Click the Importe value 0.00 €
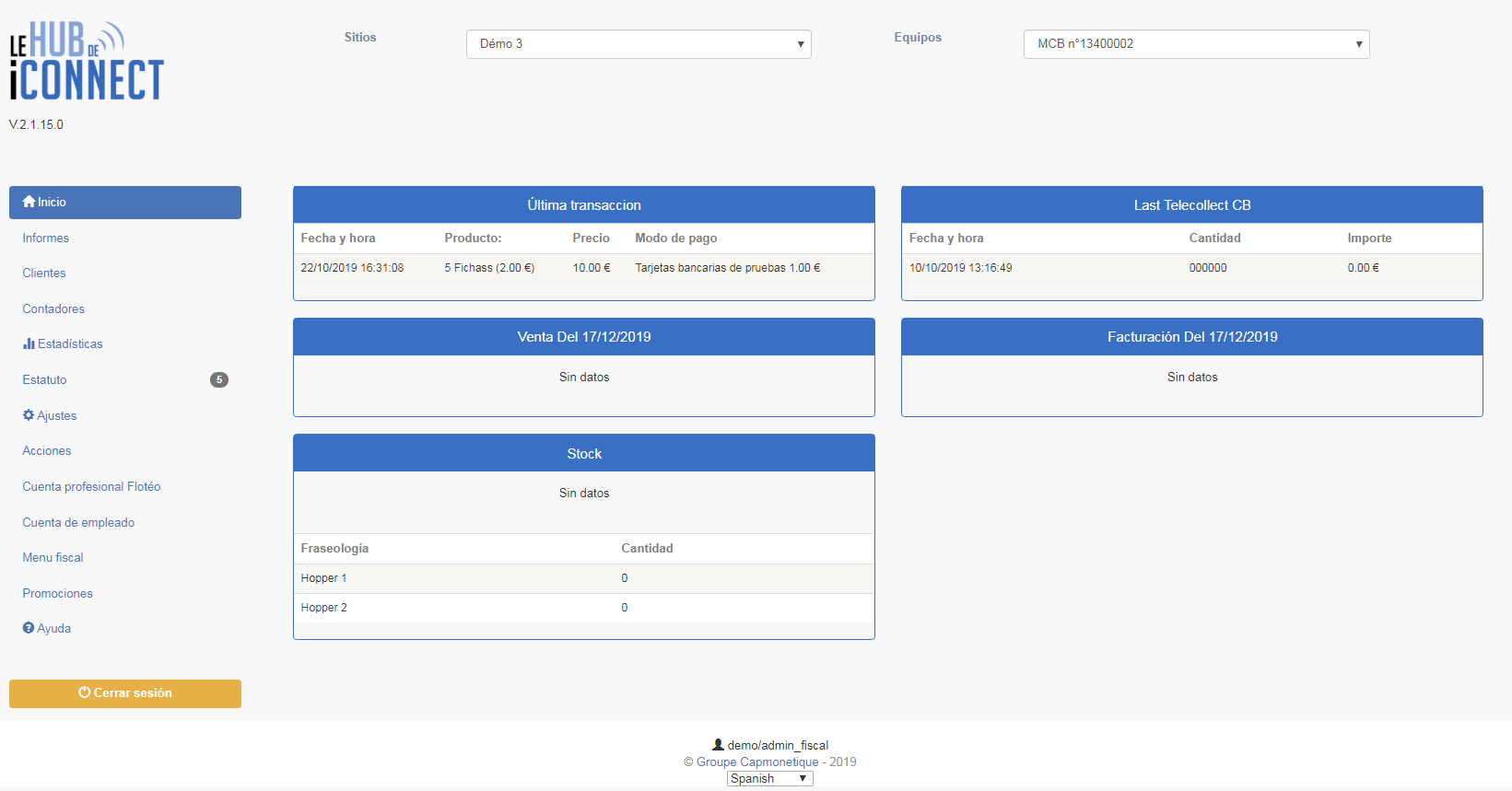 pyautogui.click(x=1364, y=268)
